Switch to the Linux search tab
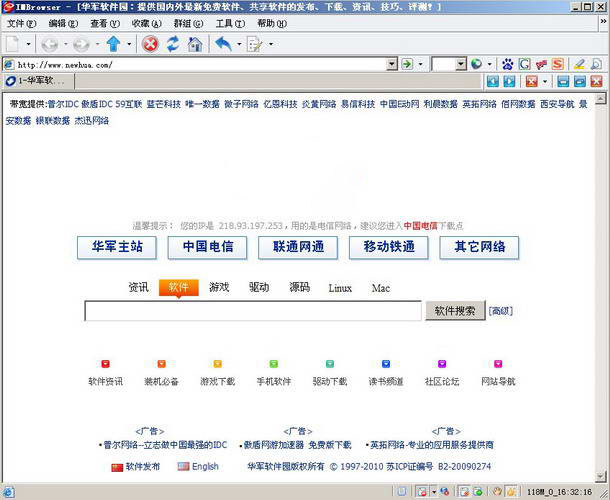Screen dimensions: 610x500 [340, 288]
